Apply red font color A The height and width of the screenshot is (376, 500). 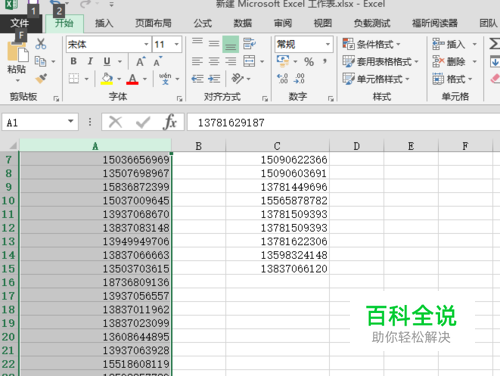[132, 79]
